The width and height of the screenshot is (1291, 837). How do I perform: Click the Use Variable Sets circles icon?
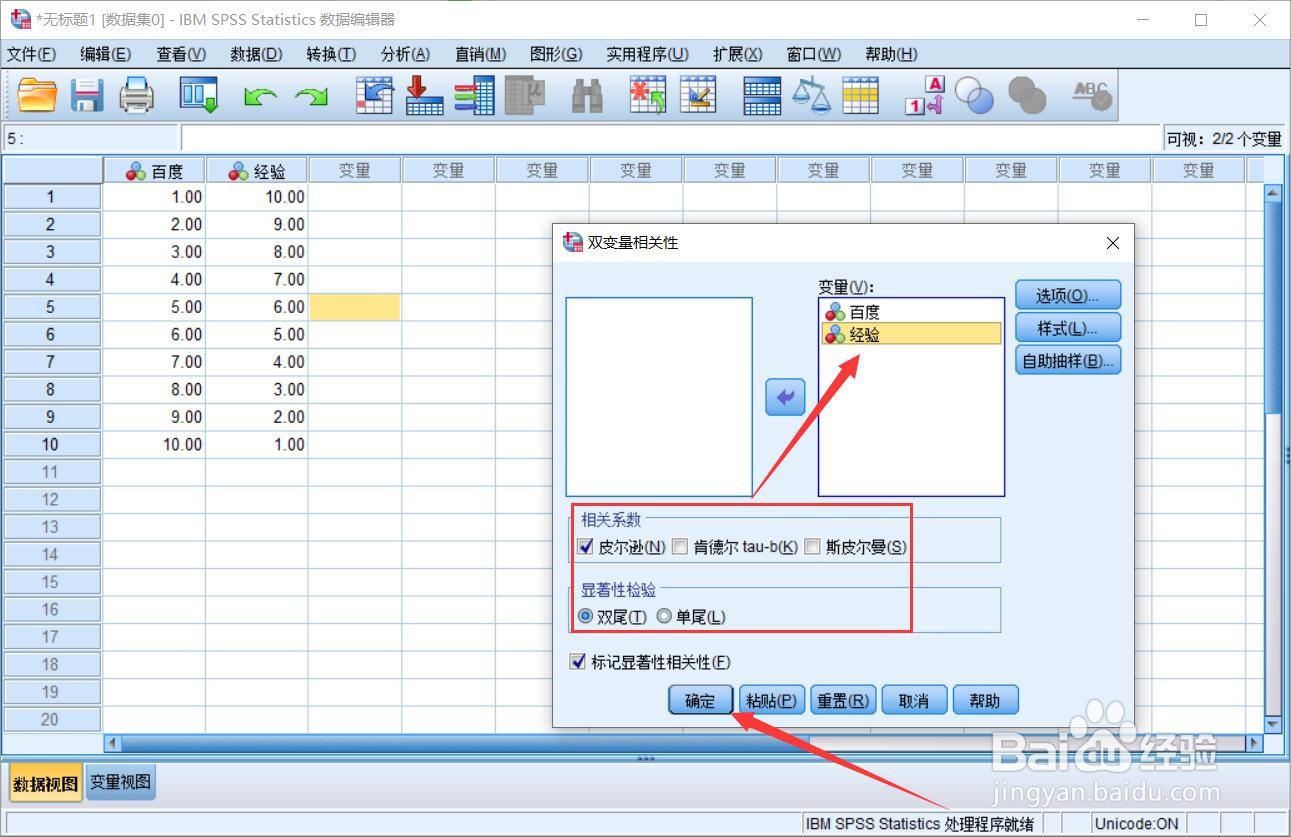pos(974,96)
